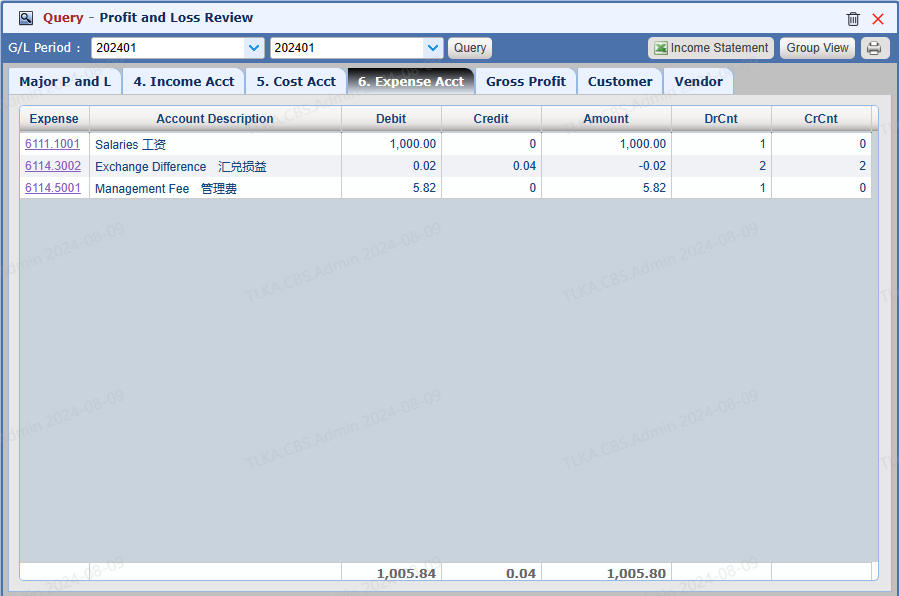Viewport: 899px width, 596px height.
Task: Close the Profit and Loss Review window
Action: (877, 19)
